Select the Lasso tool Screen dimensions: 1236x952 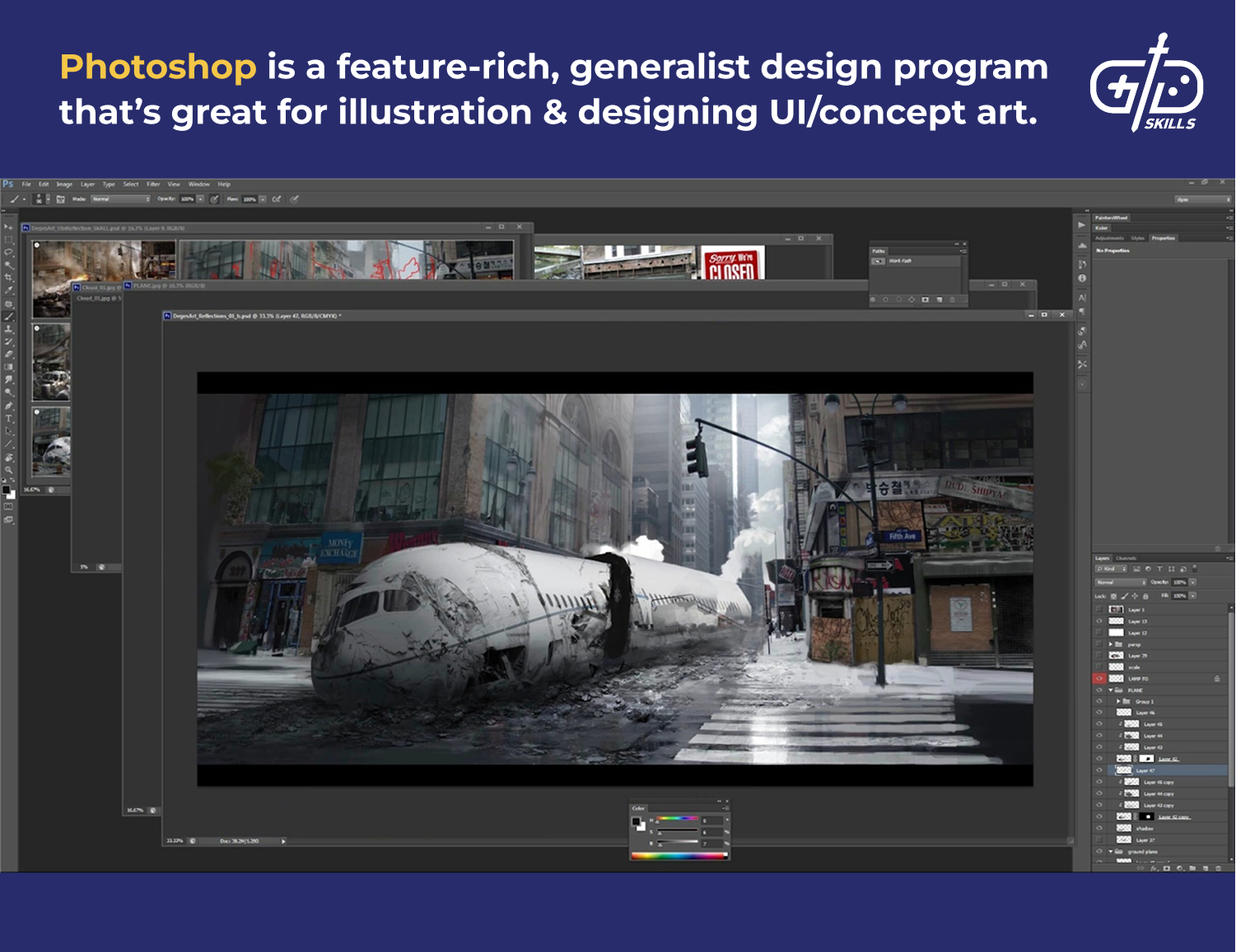tap(8, 252)
